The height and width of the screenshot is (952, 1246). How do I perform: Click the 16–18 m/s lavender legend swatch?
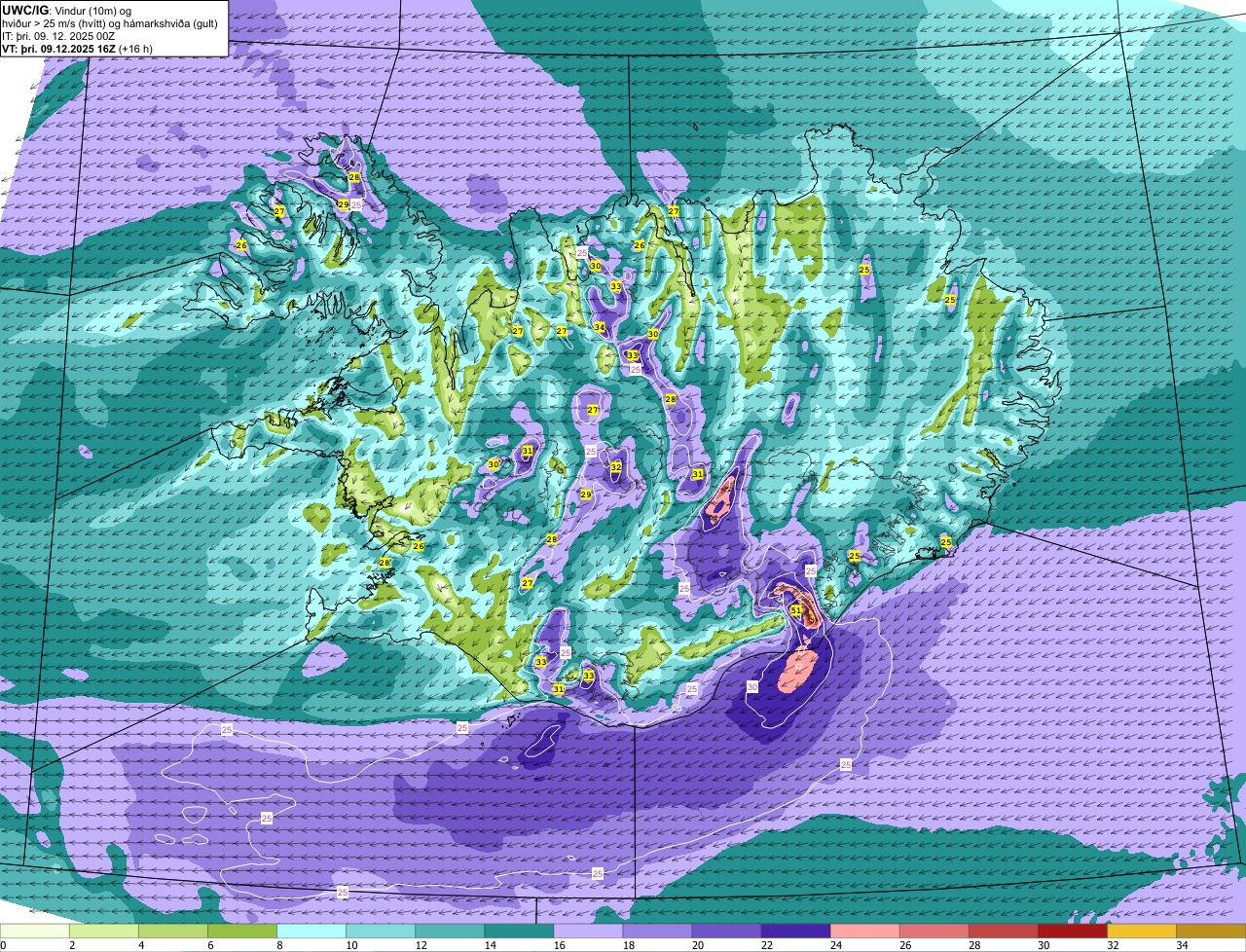[588, 932]
